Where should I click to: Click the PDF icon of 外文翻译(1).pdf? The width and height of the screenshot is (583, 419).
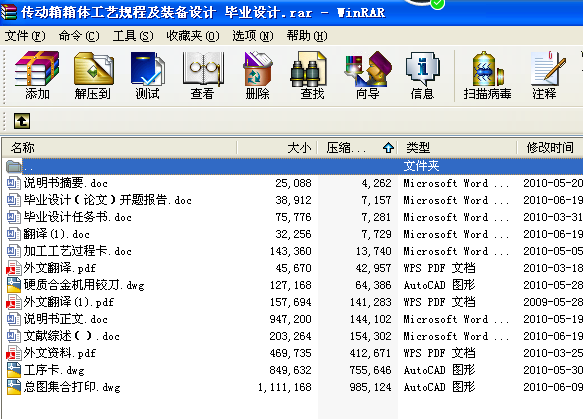coord(13,302)
